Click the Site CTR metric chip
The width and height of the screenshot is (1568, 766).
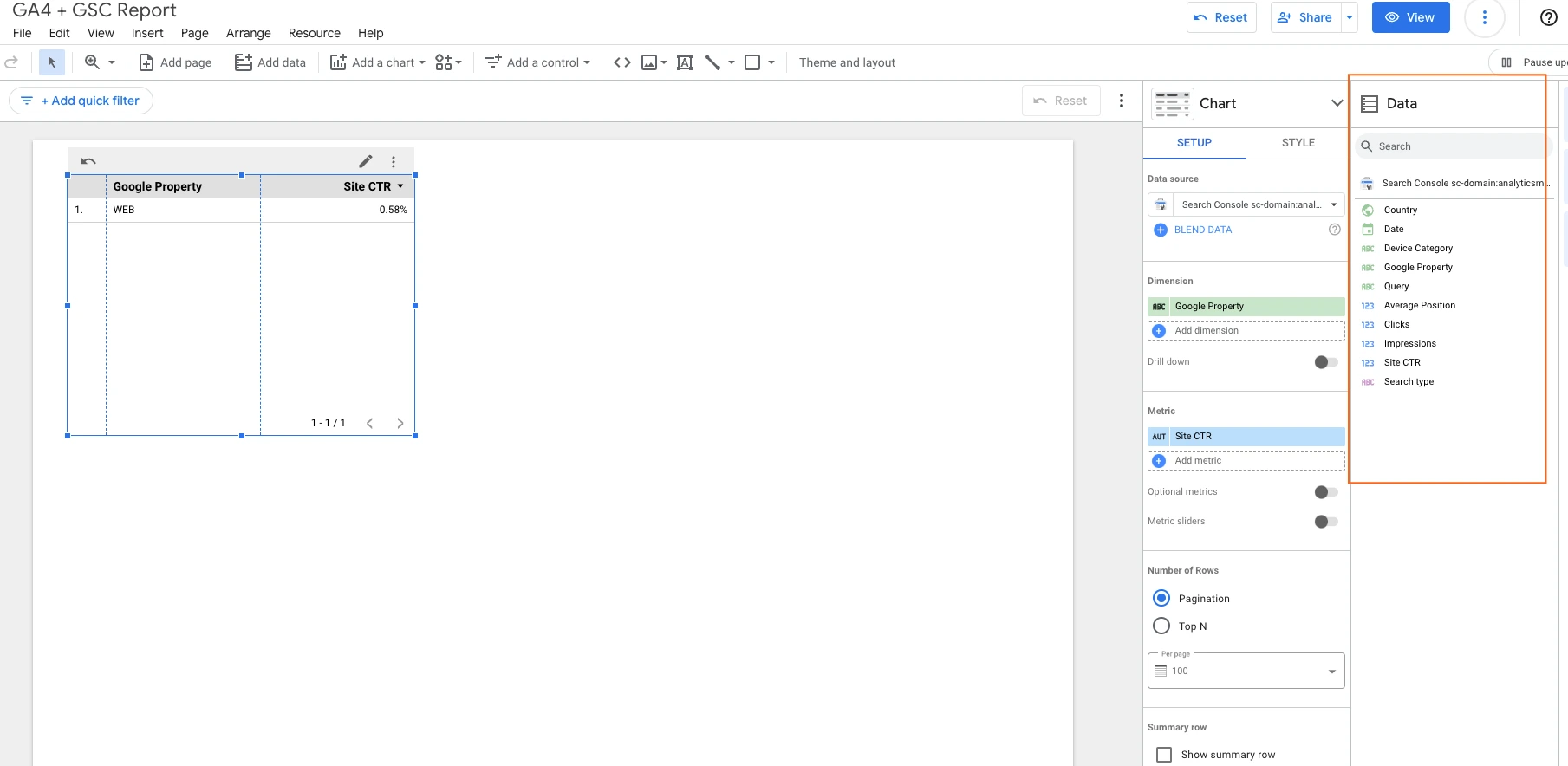click(1246, 437)
